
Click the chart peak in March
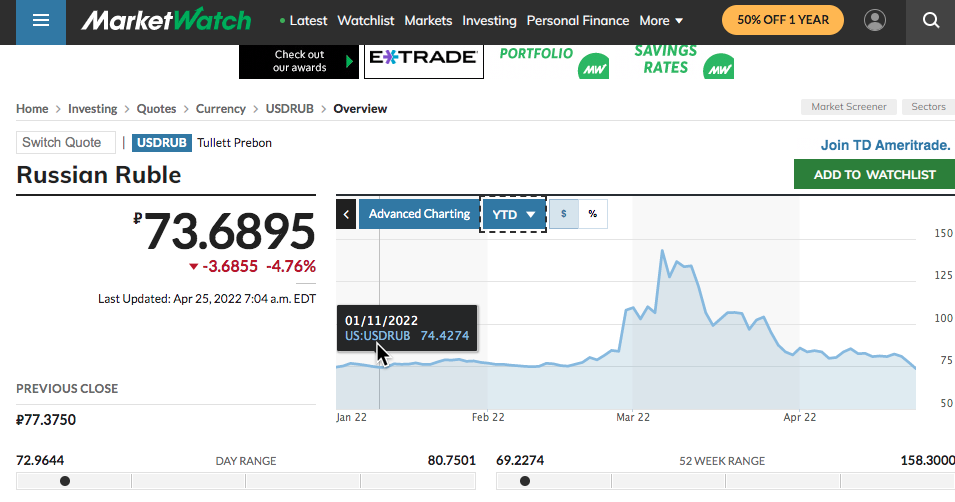click(662, 250)
